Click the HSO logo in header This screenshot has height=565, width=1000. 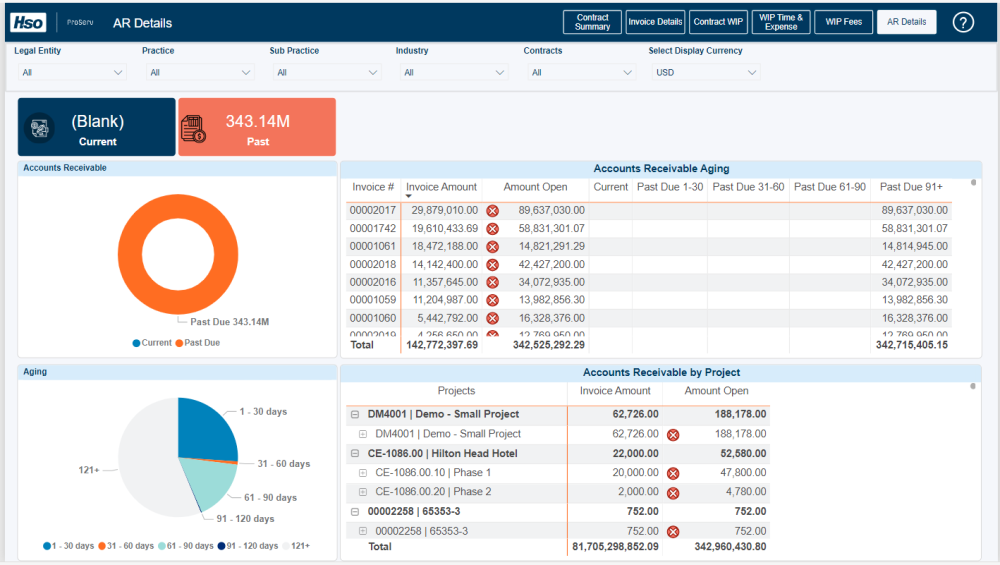coord(29,22)
